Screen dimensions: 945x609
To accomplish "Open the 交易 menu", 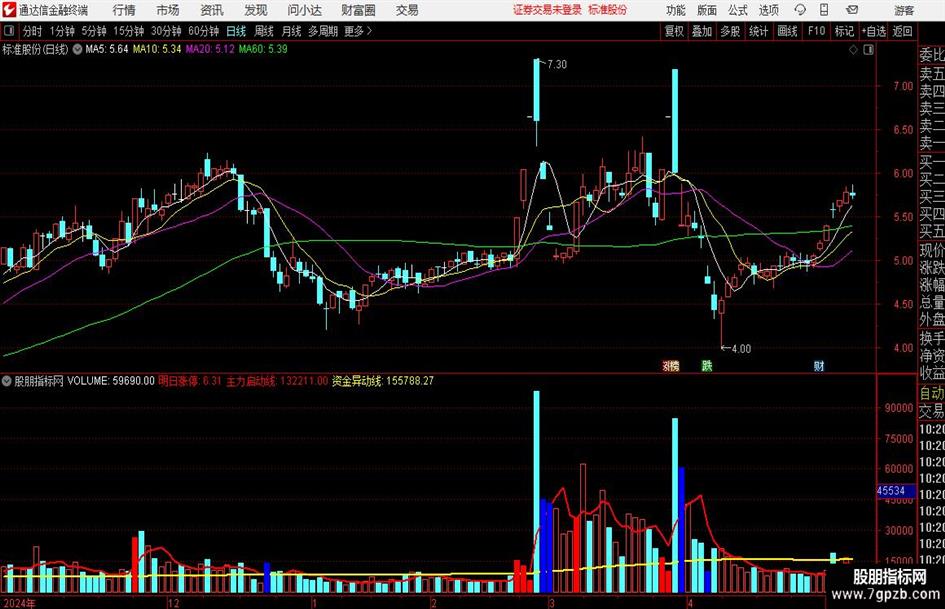I will tap(407, 10).
